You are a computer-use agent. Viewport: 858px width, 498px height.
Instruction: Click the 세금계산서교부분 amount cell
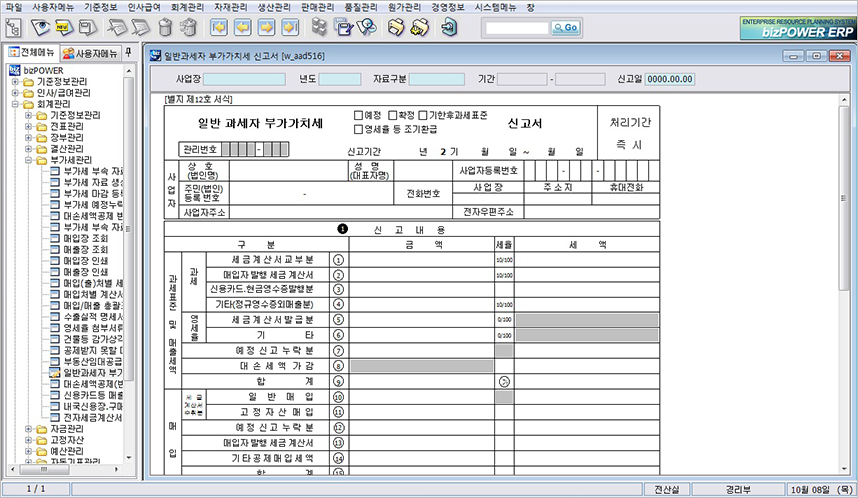(x=421, y=259)
